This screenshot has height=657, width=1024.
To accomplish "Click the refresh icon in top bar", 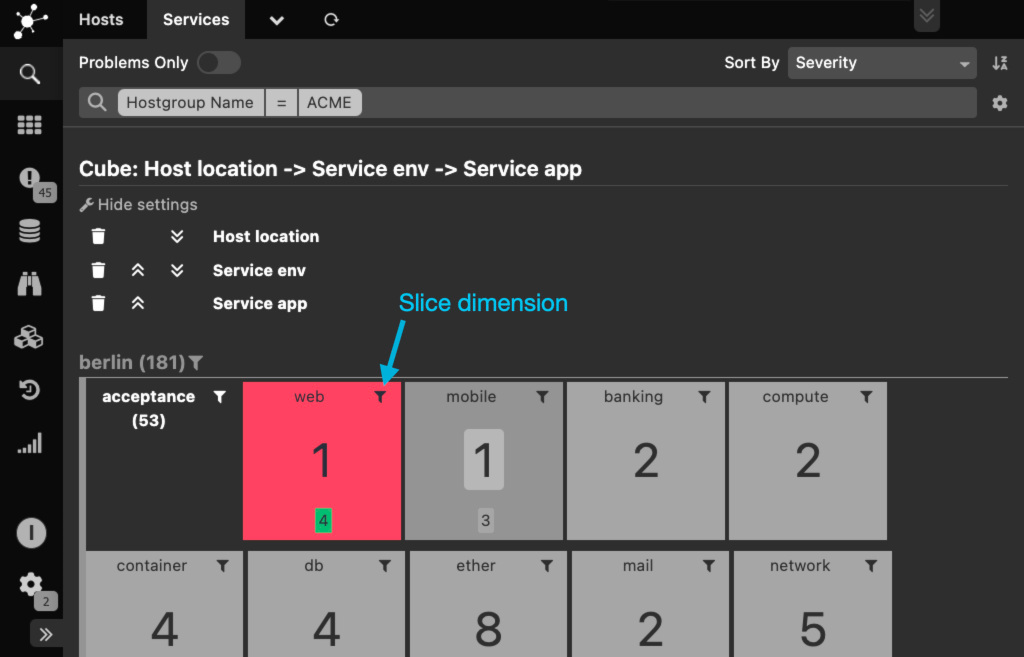I will pyautogui.click(x=331, y=20).
